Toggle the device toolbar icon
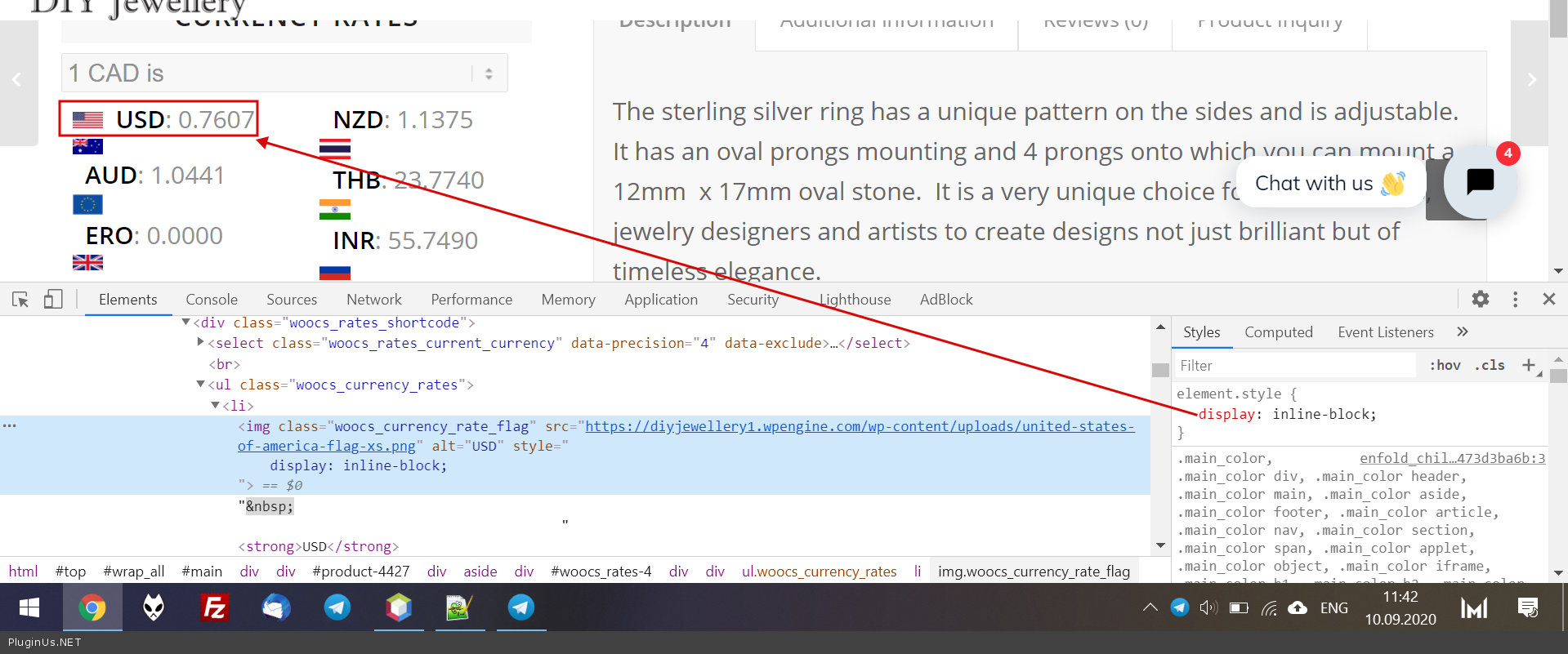1568x654 pixels. click(x=53, y=300)
